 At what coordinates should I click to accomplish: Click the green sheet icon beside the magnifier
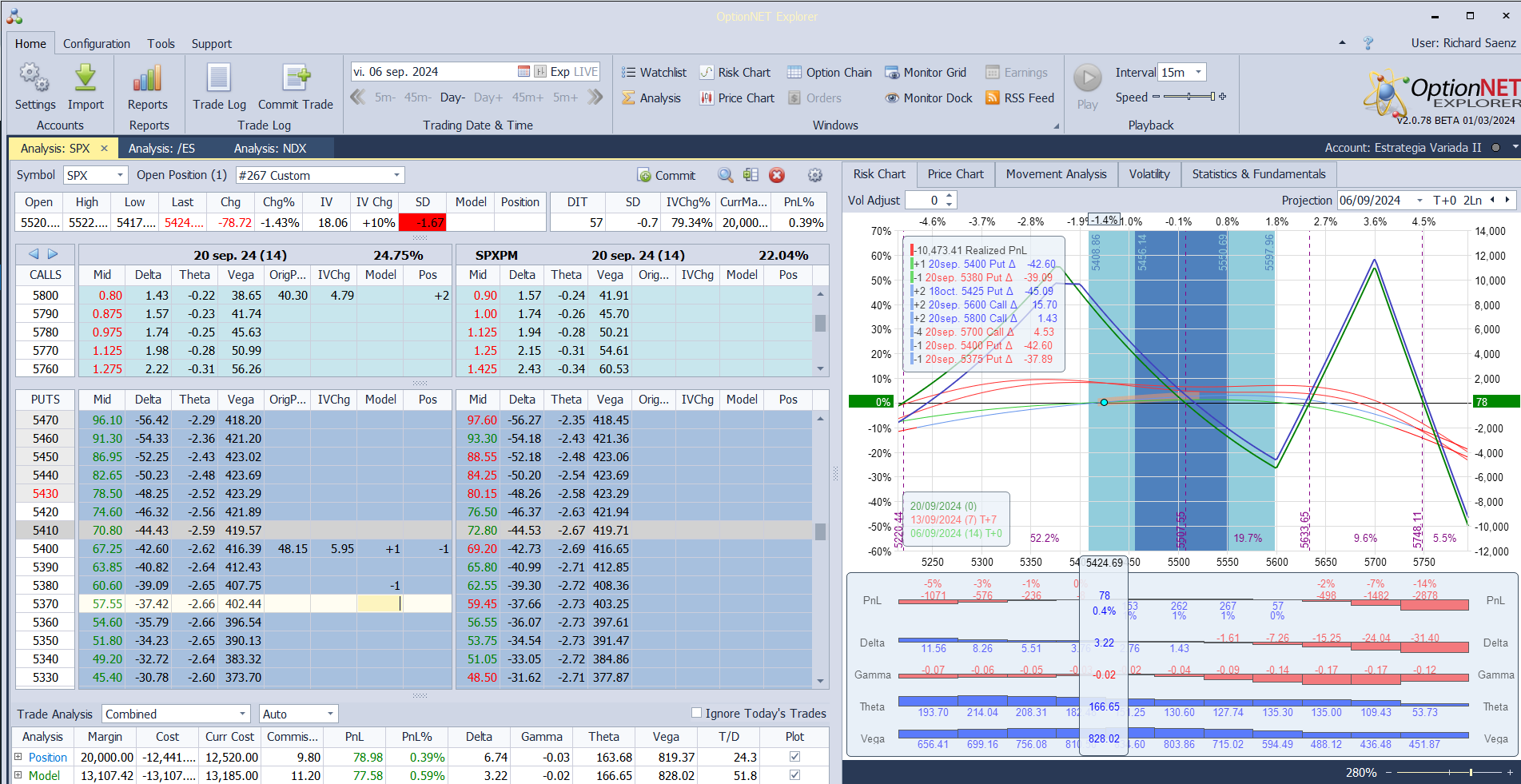[751, 175]
